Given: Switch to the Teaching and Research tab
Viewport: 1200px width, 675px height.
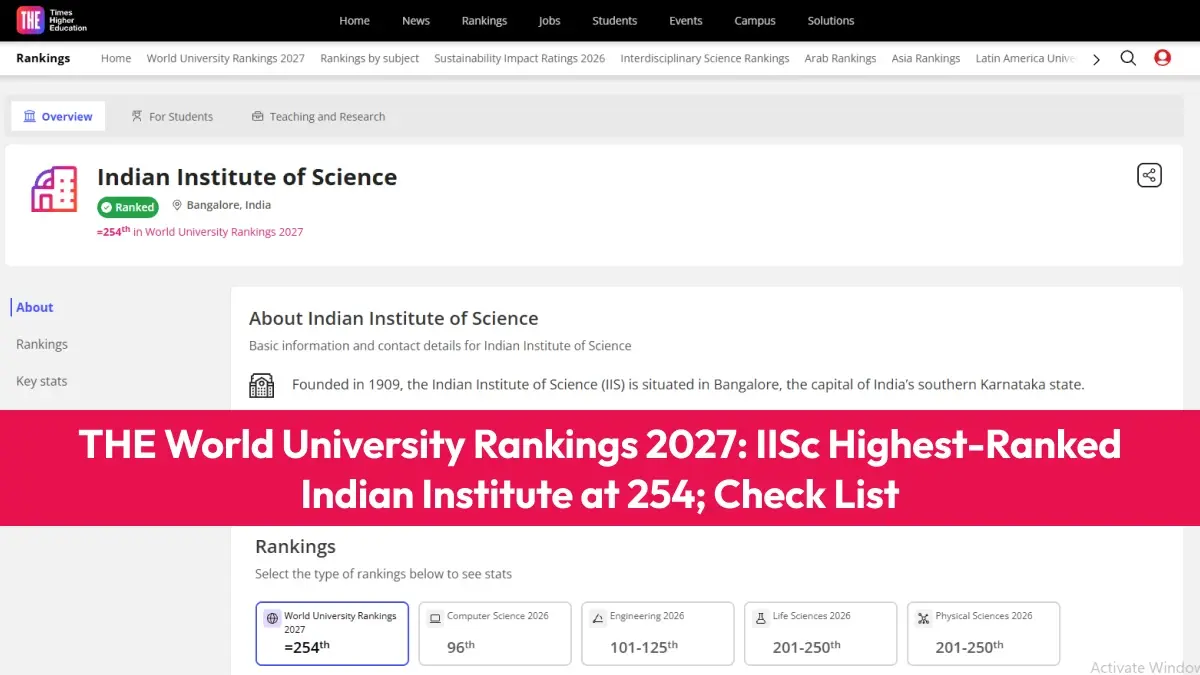Looking at the screenshot, I should click(318, 116).
